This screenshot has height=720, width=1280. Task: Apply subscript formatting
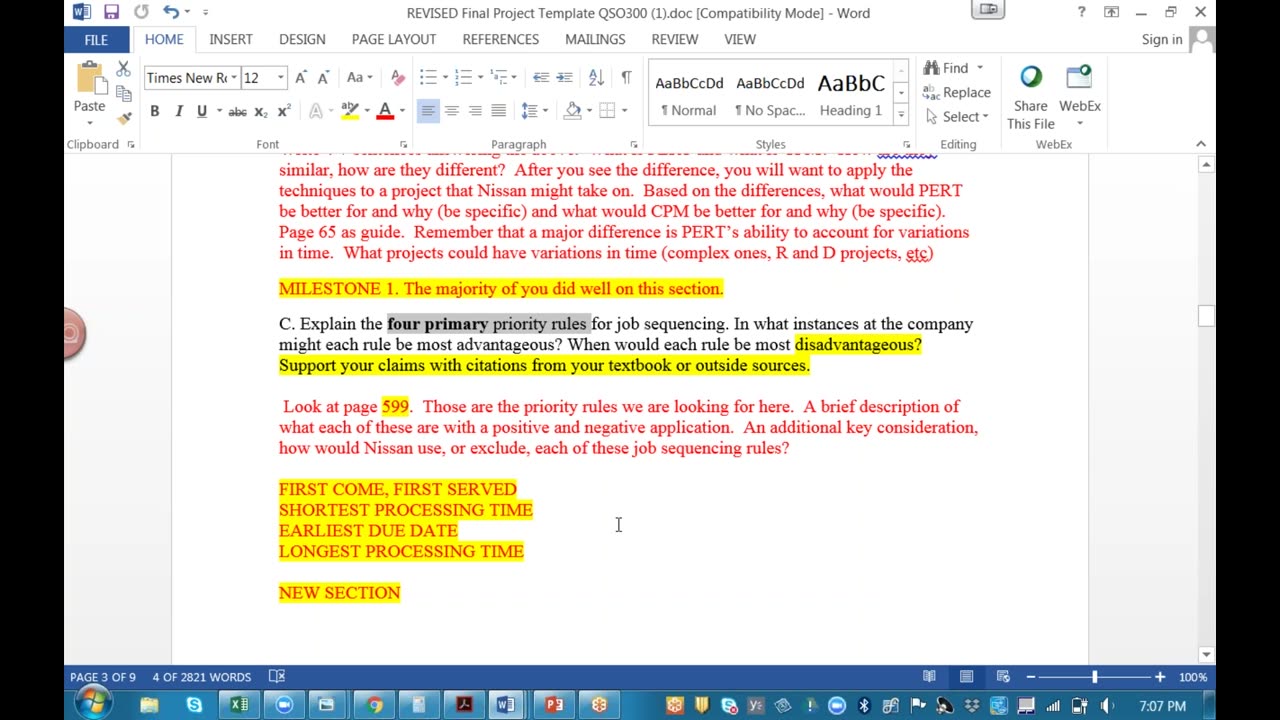pyautogui.click(x=260, y=111)
